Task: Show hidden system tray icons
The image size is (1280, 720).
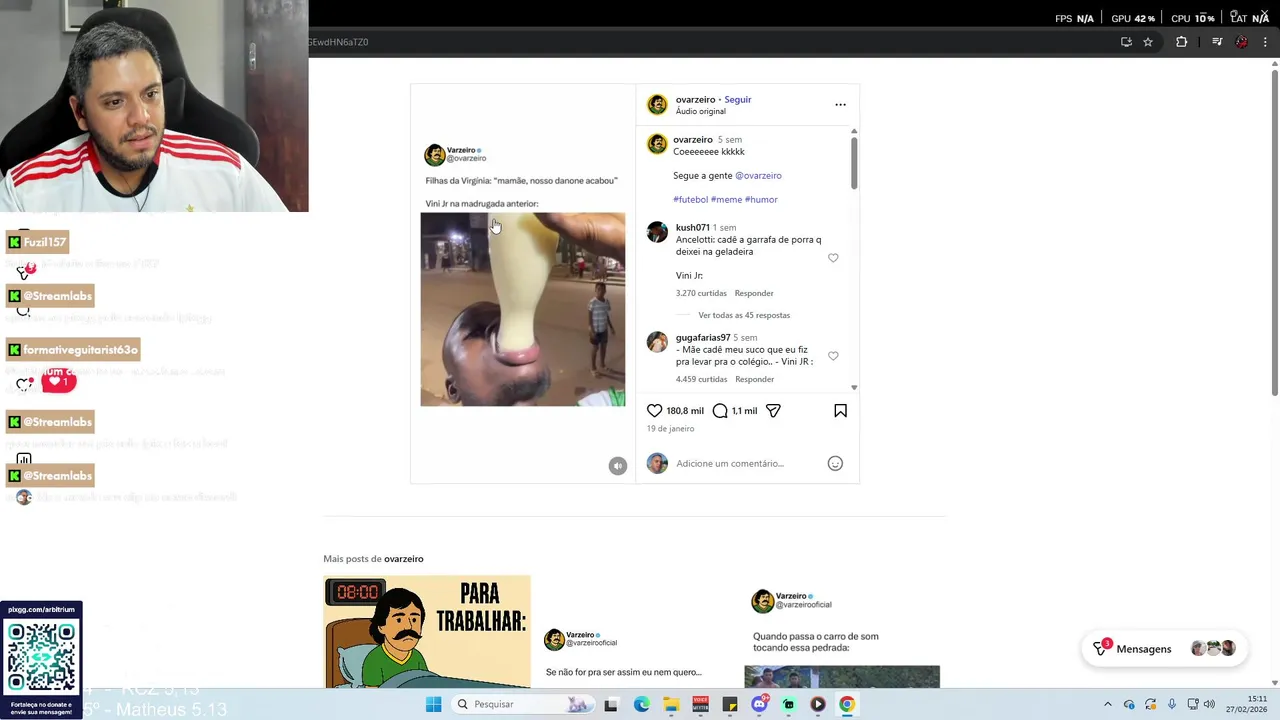Action: click(x=1107, y=704)
